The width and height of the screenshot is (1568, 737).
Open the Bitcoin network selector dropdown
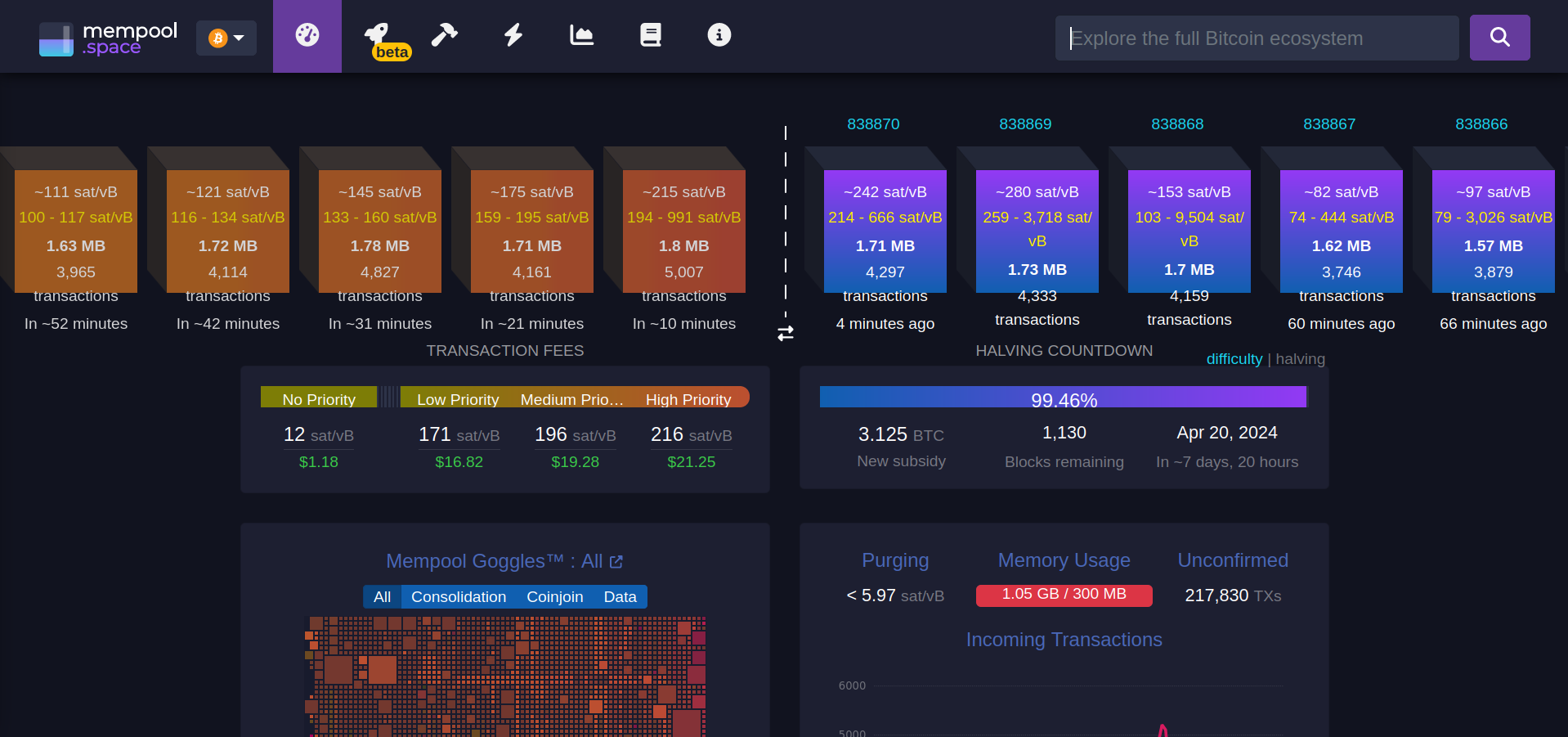pyautogui.click(x=226, y=38)
